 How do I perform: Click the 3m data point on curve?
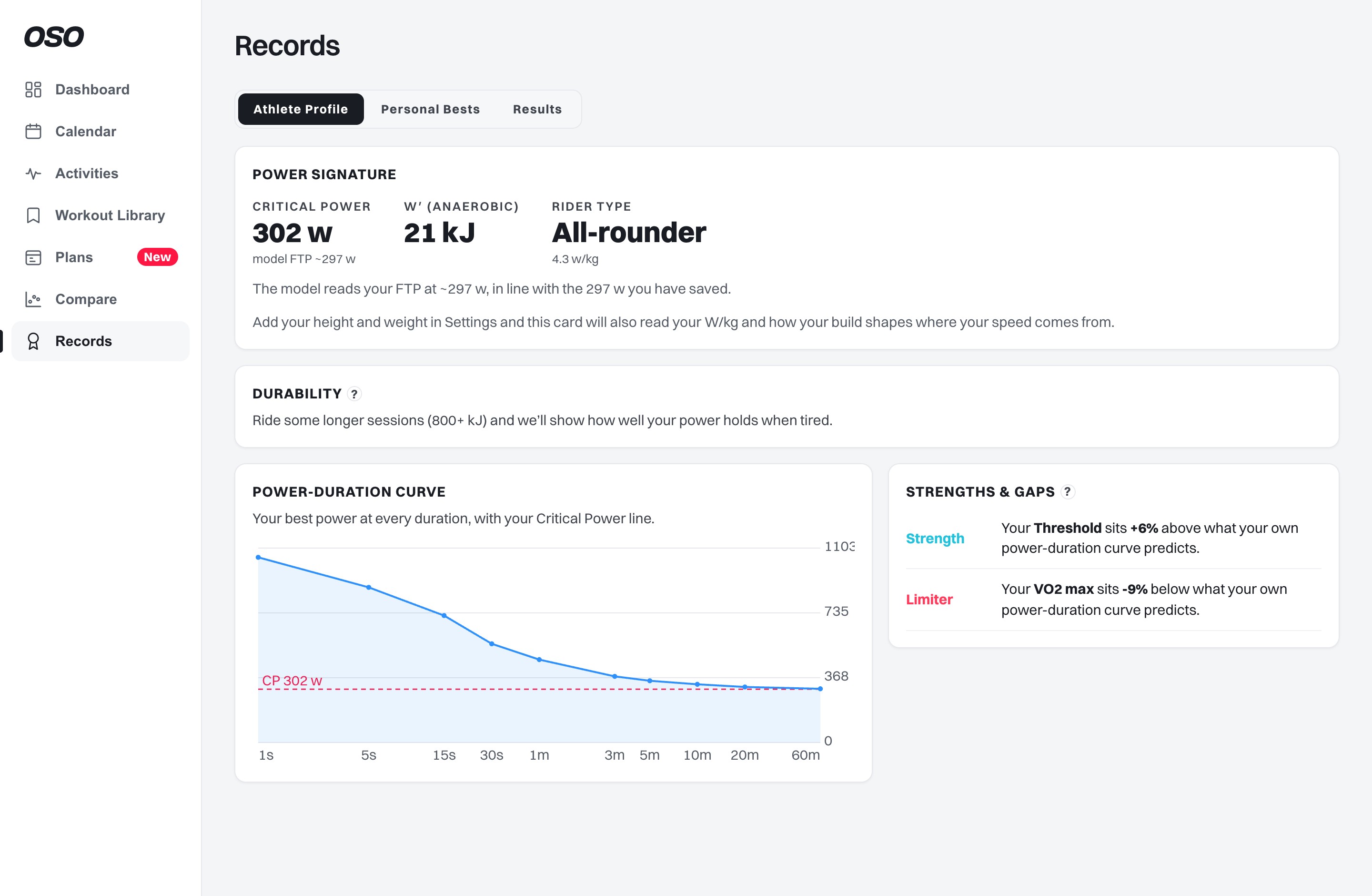click(x=615, y=676)
